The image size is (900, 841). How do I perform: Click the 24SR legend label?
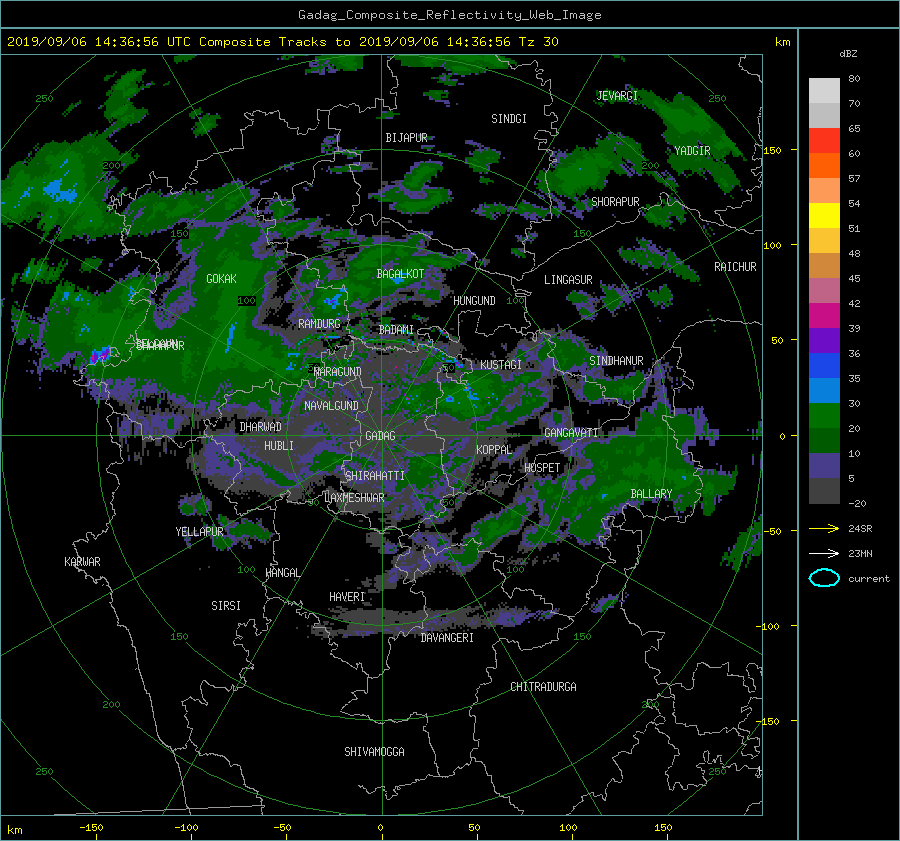point(860,529)
